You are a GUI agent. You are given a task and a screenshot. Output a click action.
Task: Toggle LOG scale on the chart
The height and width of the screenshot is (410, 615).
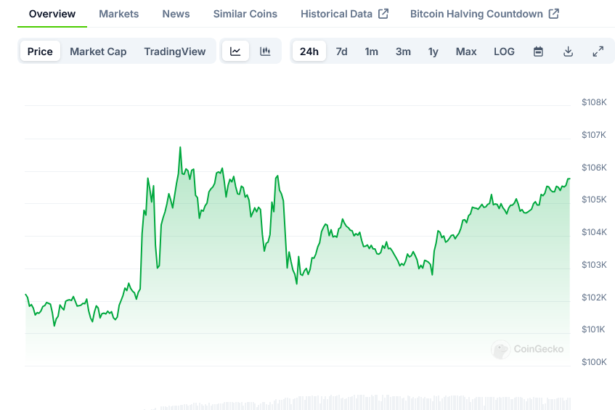pos(504,52)
